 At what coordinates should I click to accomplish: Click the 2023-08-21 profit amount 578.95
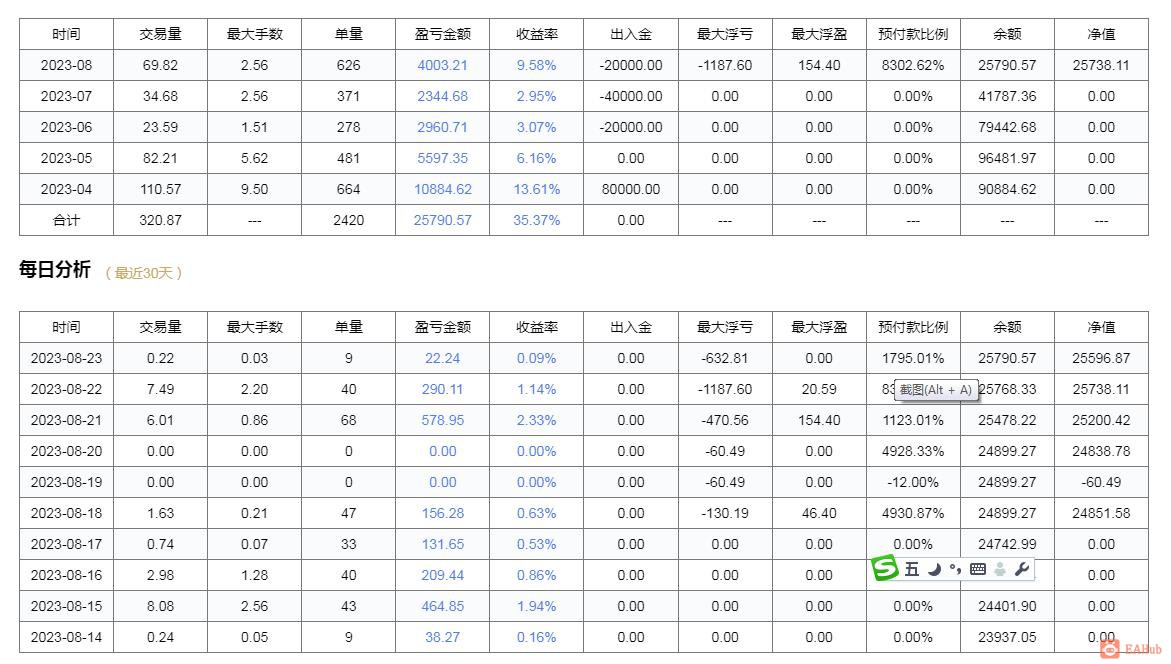pos(442,420)
